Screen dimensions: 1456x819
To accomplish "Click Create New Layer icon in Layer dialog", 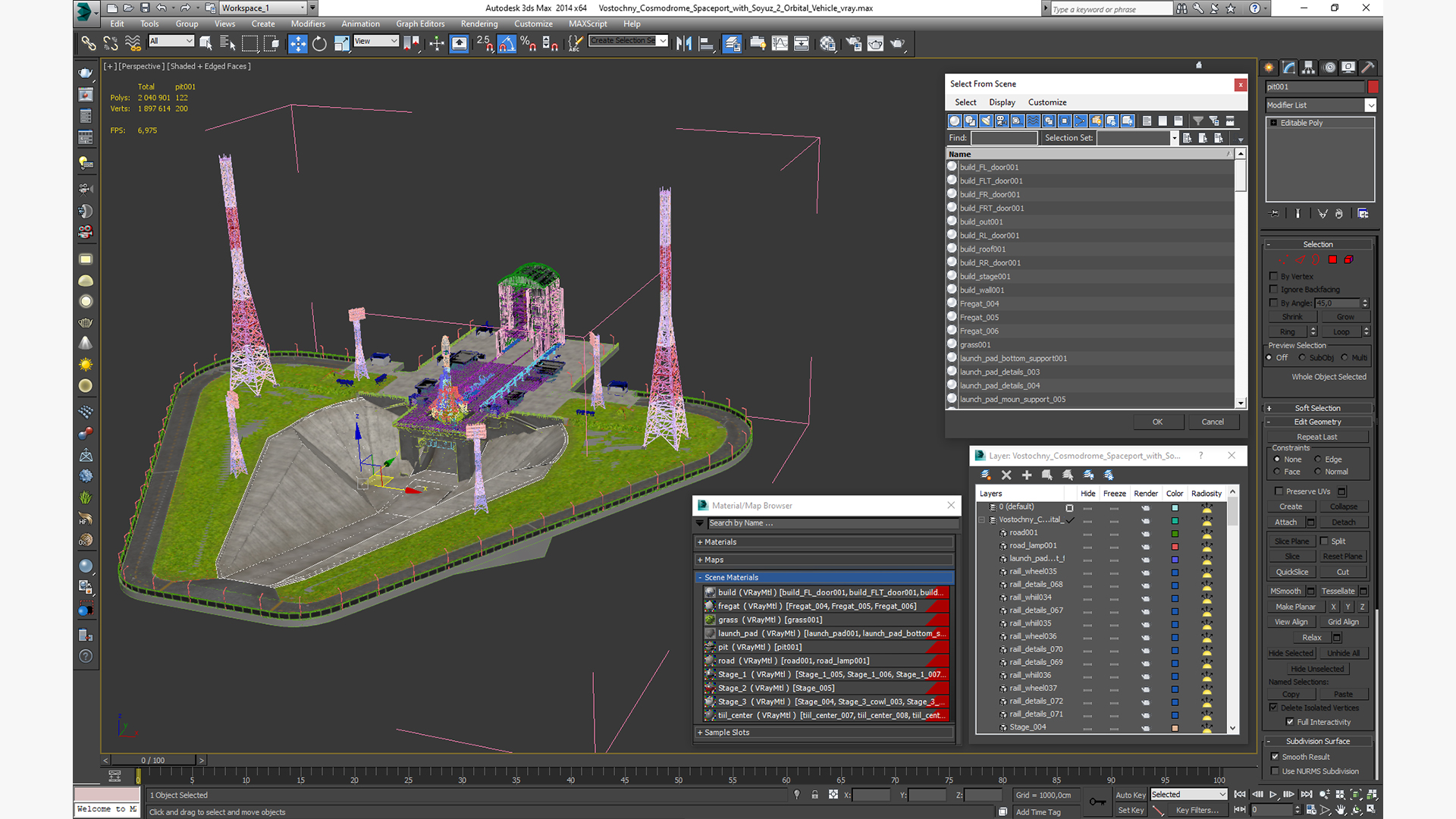I will tap(986, 475).
